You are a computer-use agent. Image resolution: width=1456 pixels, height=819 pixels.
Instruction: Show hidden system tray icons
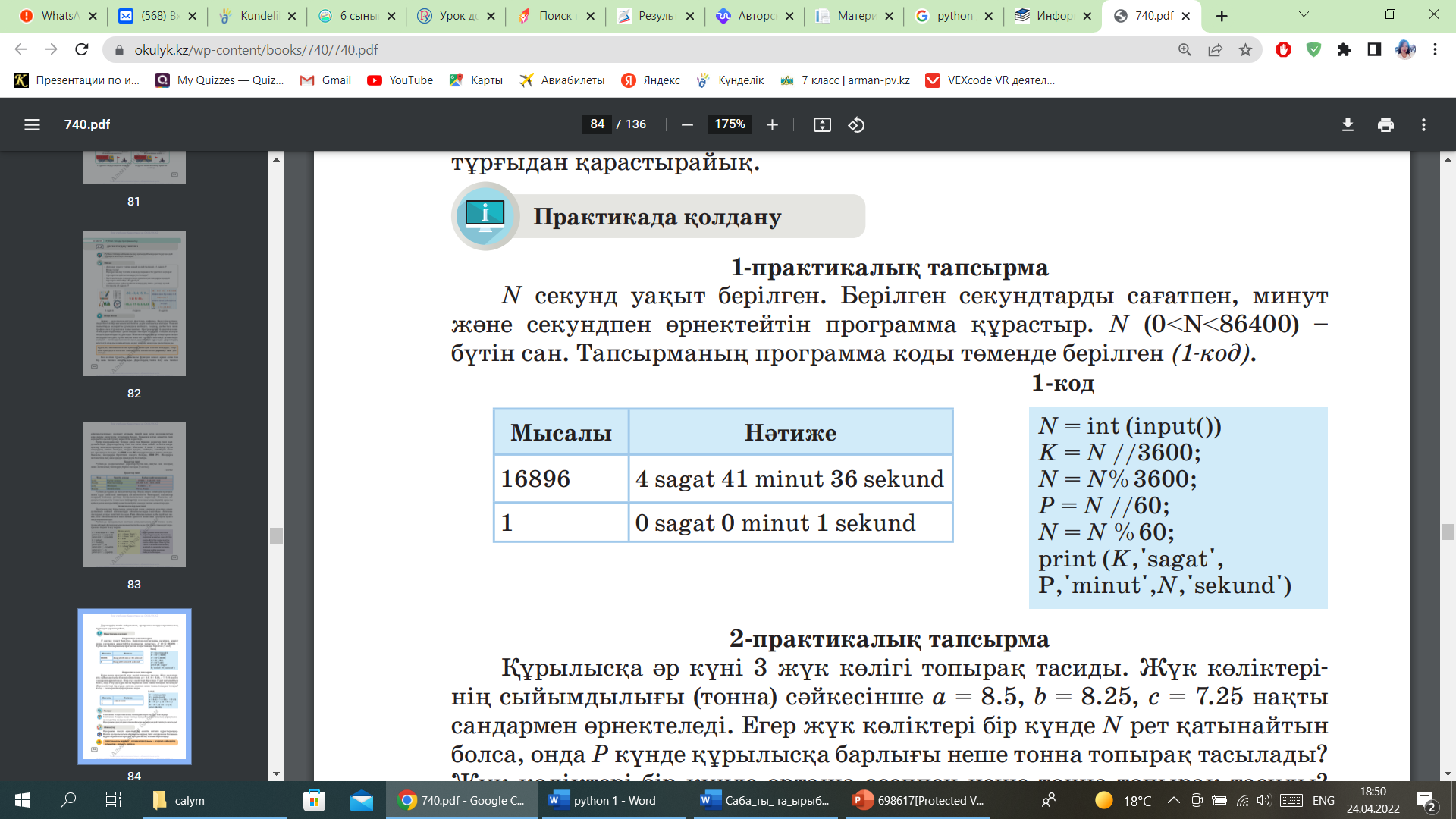tap(1173, 800)
